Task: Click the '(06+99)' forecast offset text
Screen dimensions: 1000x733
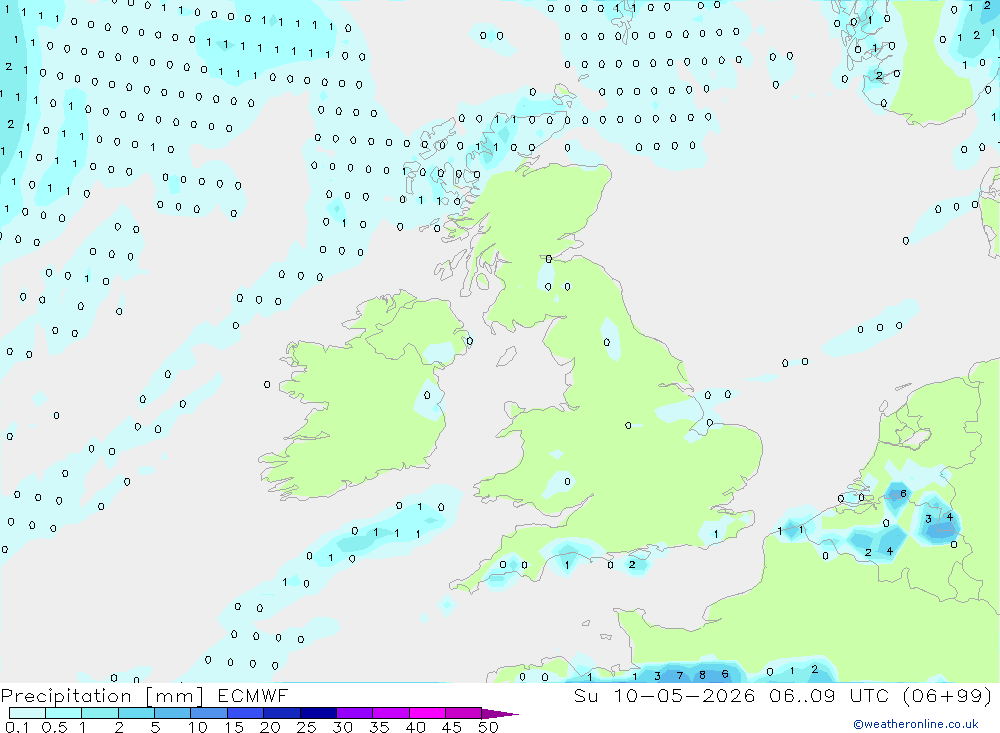Action: tap(948, 695)
